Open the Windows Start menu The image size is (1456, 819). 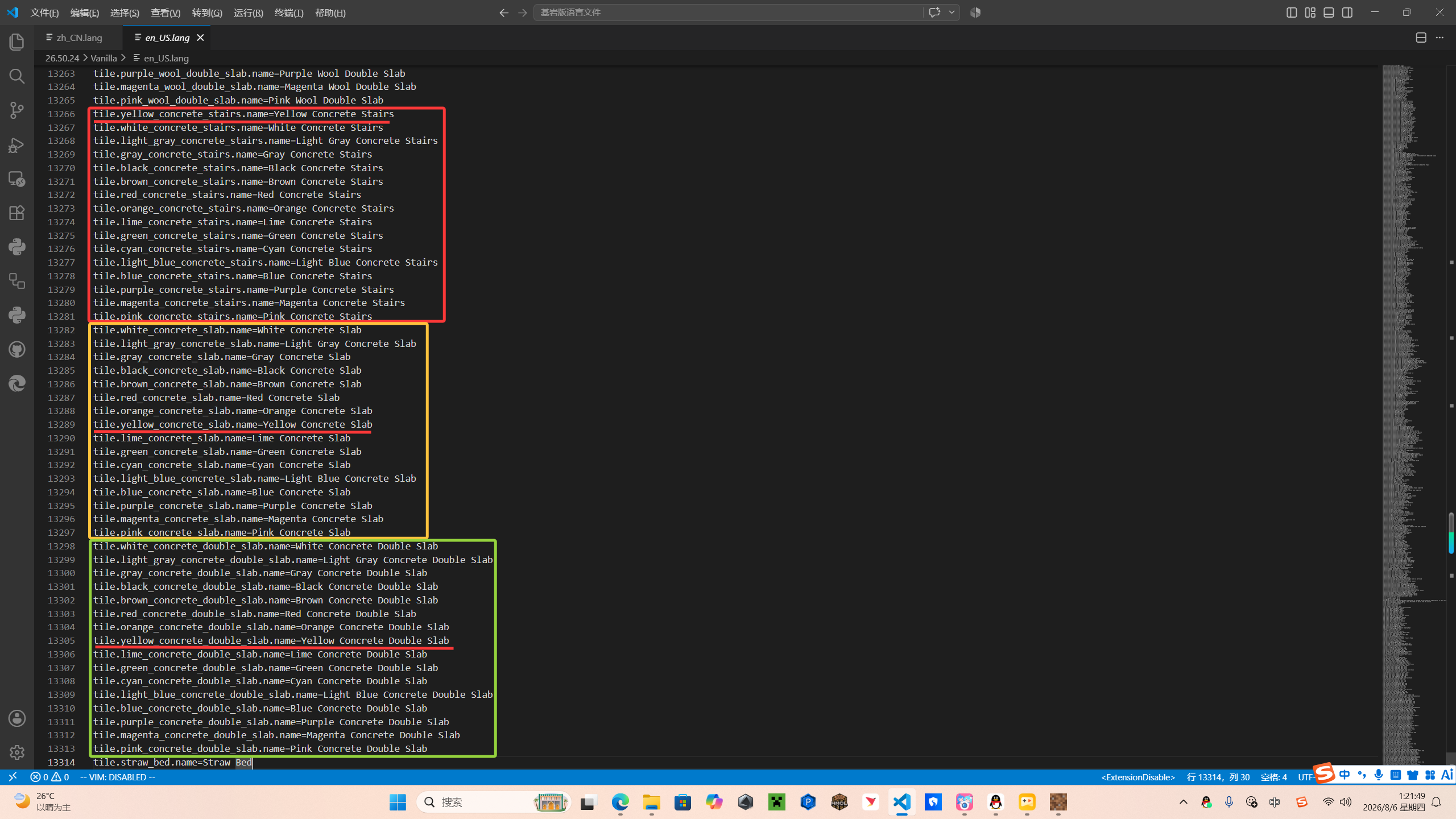(x=398, y=802)
